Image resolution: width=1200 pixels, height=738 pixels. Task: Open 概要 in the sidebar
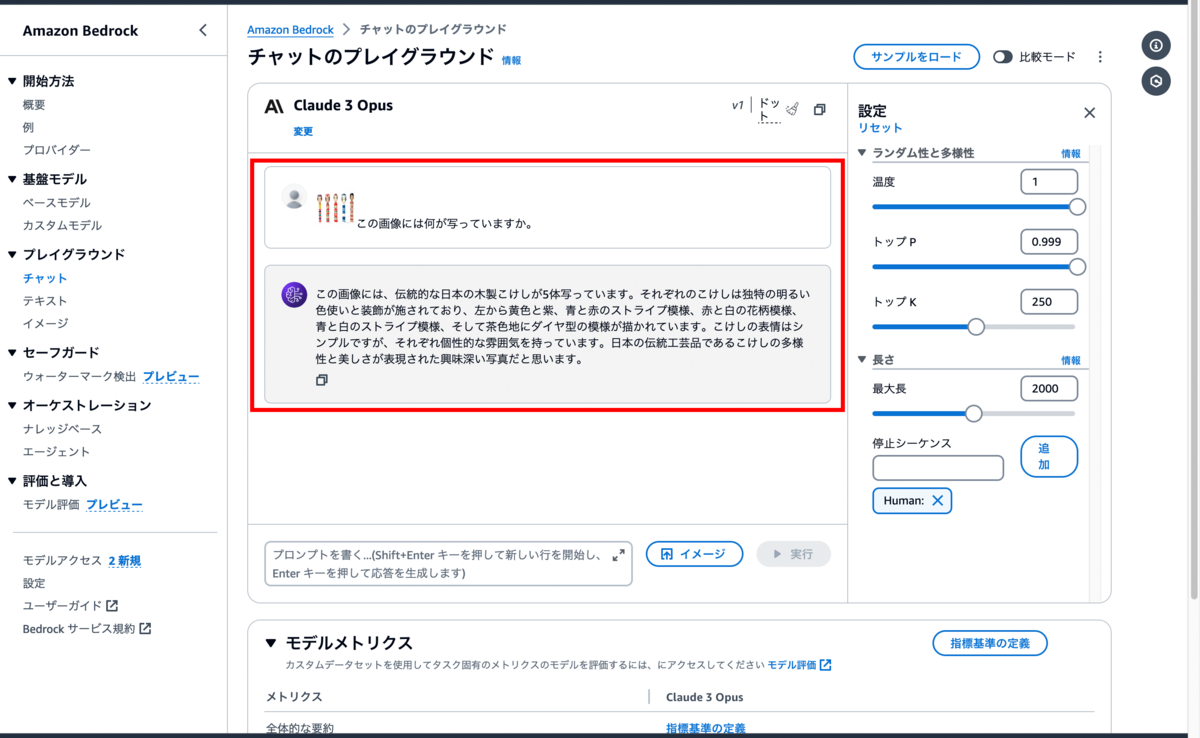[x=34, y=105]
